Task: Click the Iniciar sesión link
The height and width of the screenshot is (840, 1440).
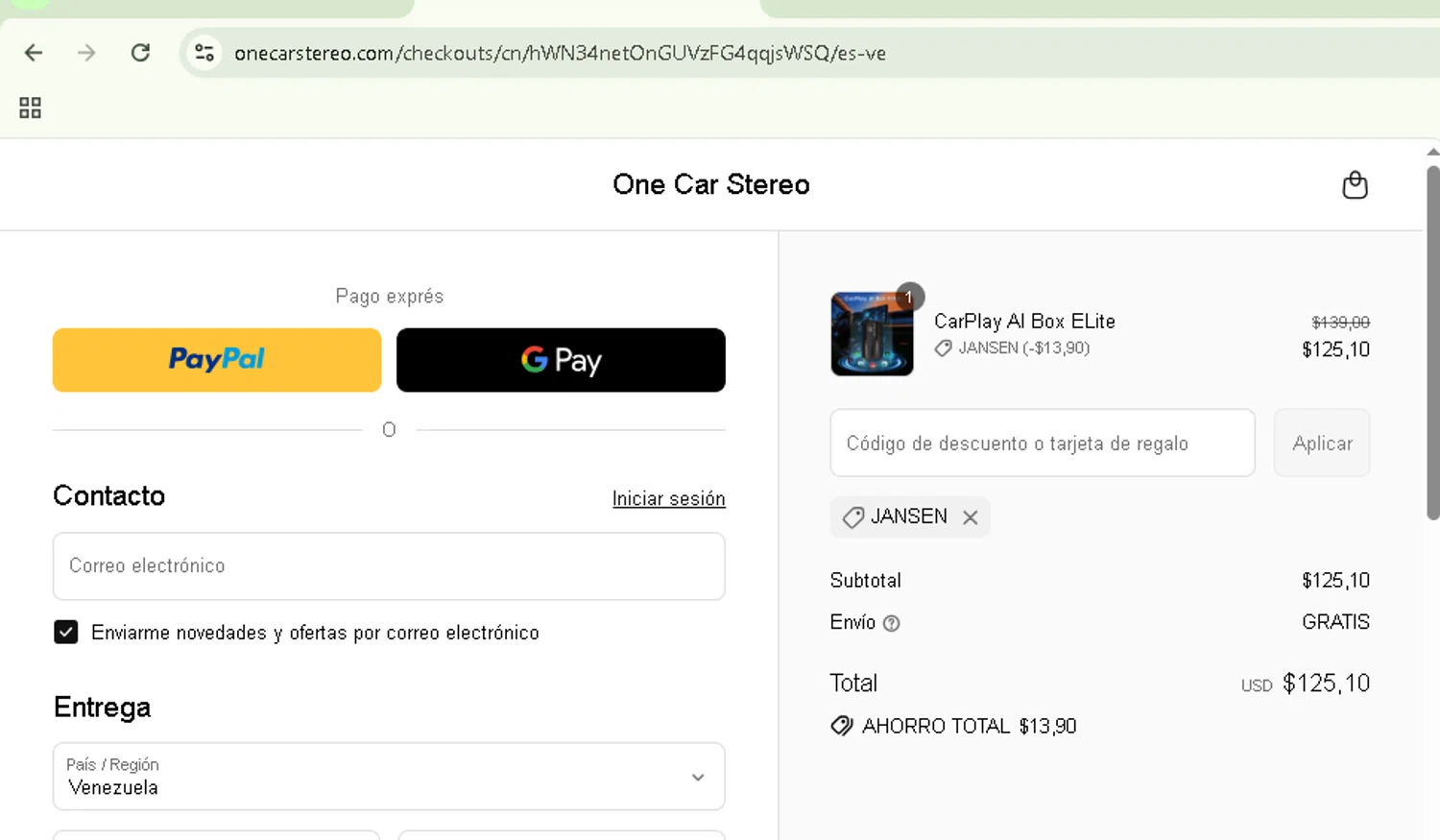Action: click(669, 498)
